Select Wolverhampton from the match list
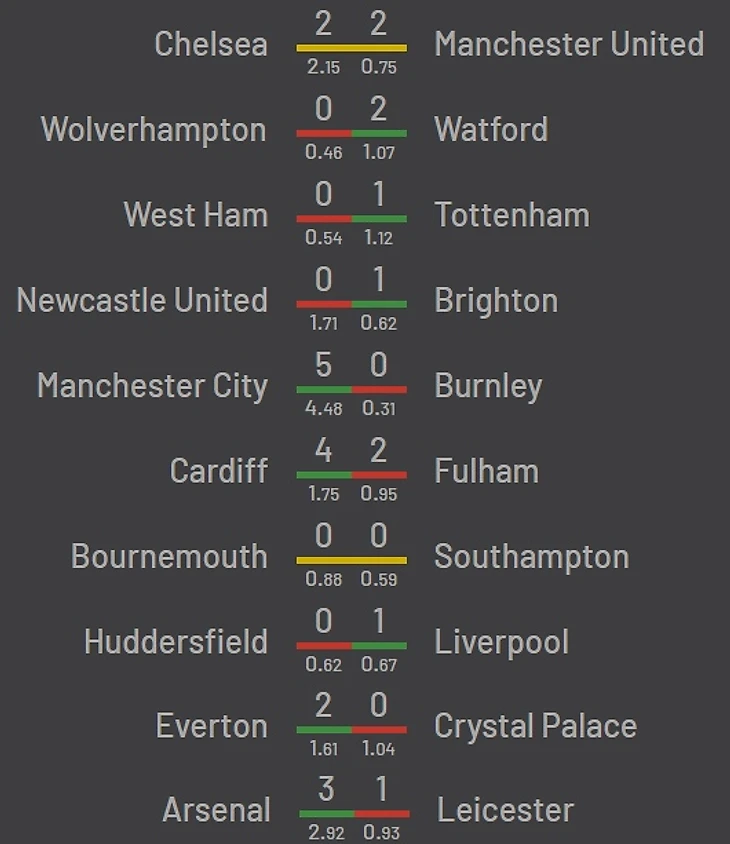This screenshot has height=844, width=730. click(153, 130)
